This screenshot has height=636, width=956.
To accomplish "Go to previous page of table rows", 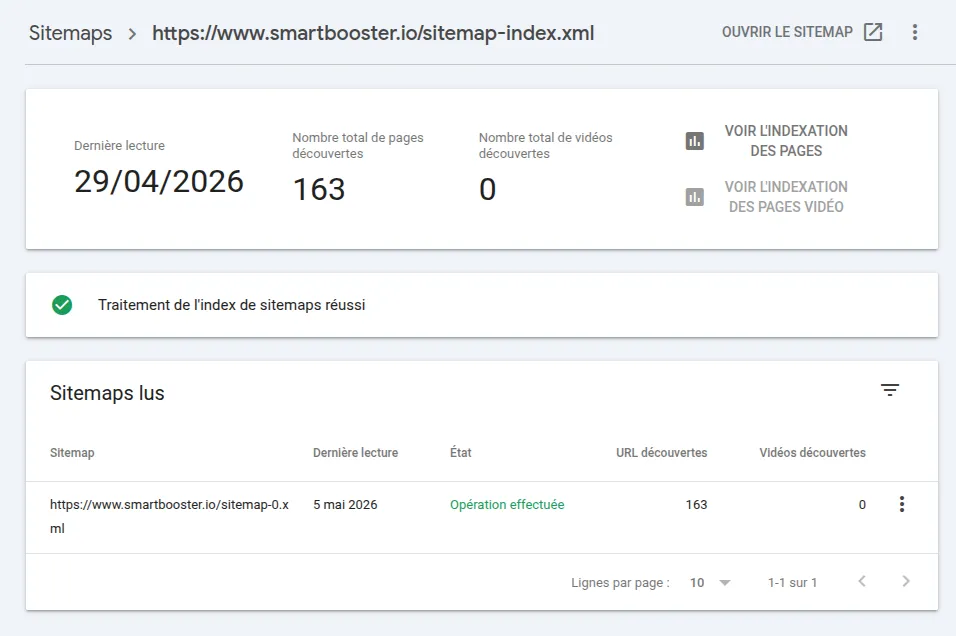I will tap(862, 581).
